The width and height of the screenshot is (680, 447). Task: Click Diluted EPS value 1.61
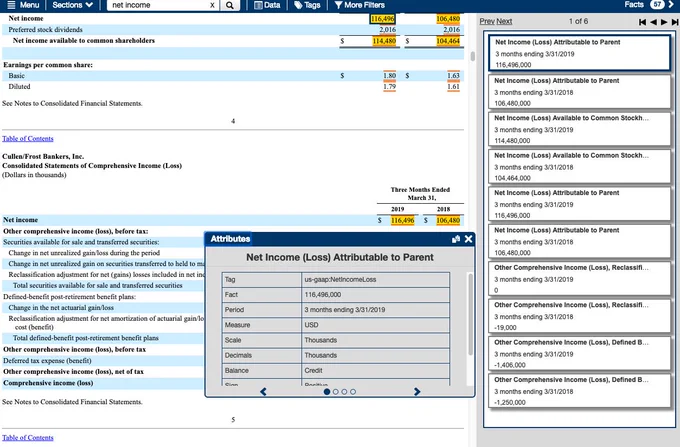tap(453, 86)
